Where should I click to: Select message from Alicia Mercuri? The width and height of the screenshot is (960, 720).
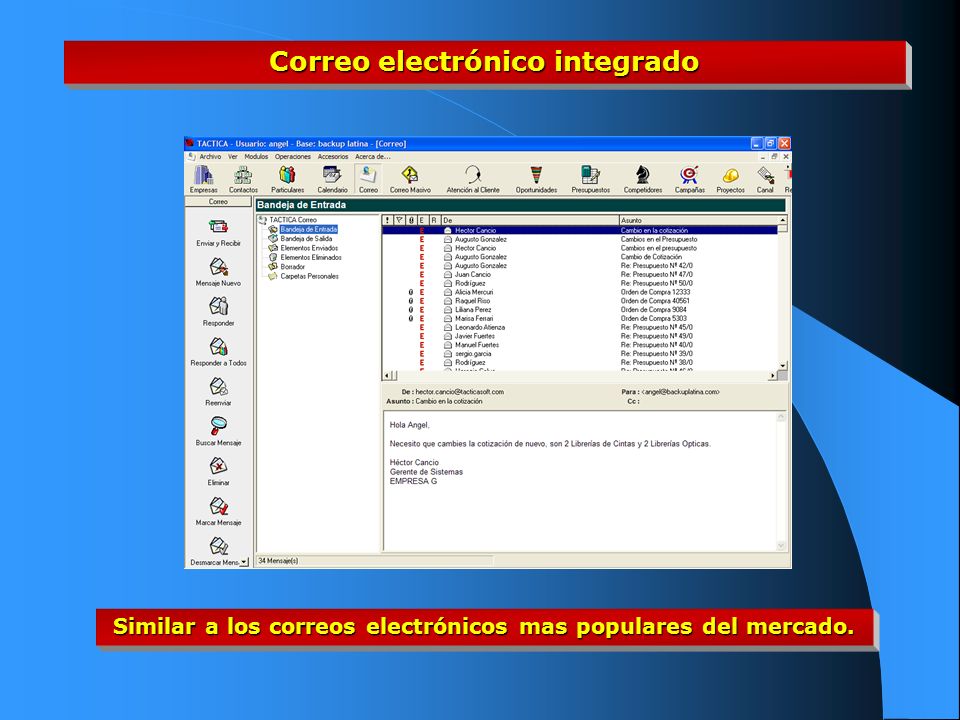click(580, 292)
